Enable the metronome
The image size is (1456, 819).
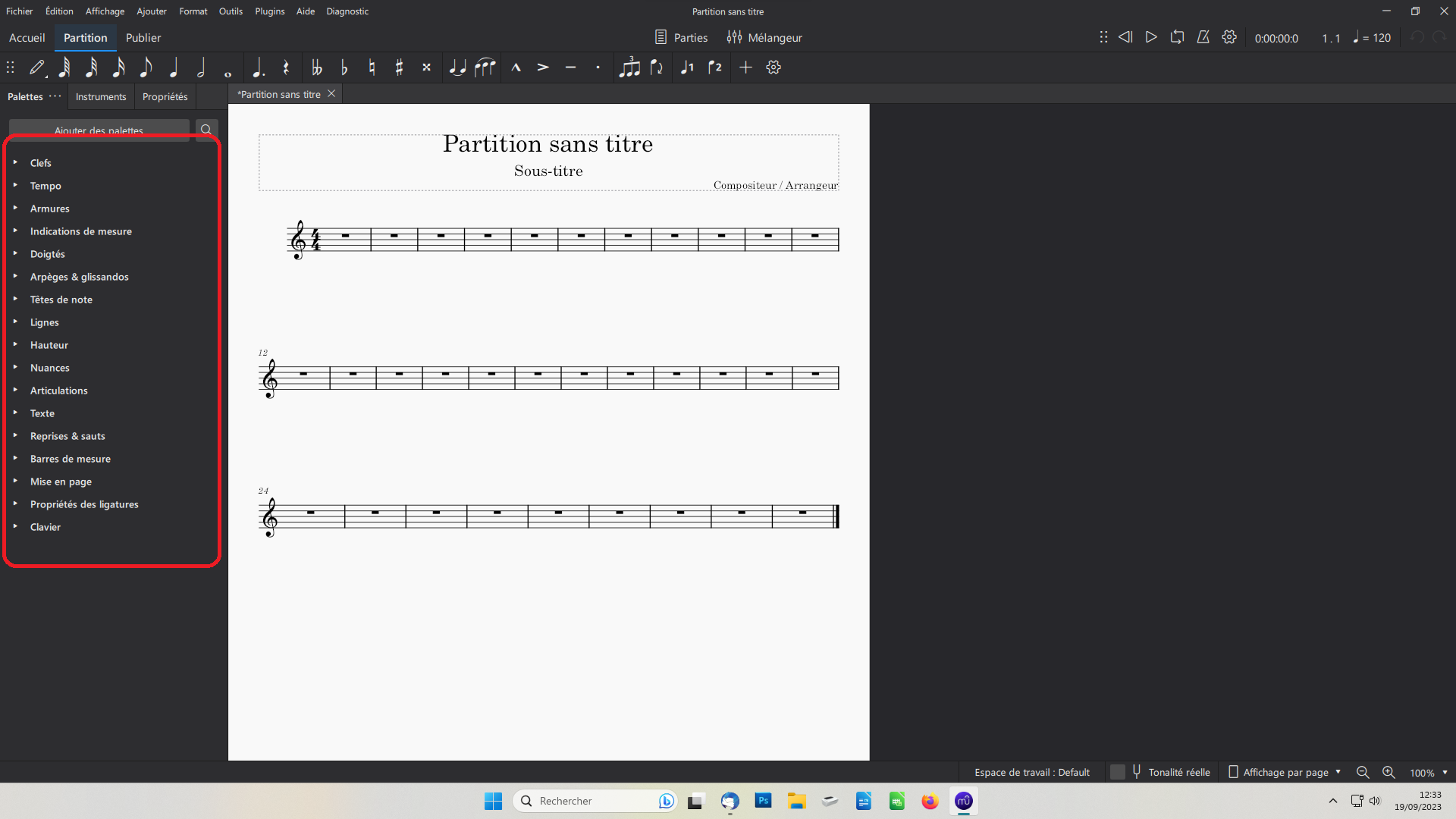pos(1203,36)
